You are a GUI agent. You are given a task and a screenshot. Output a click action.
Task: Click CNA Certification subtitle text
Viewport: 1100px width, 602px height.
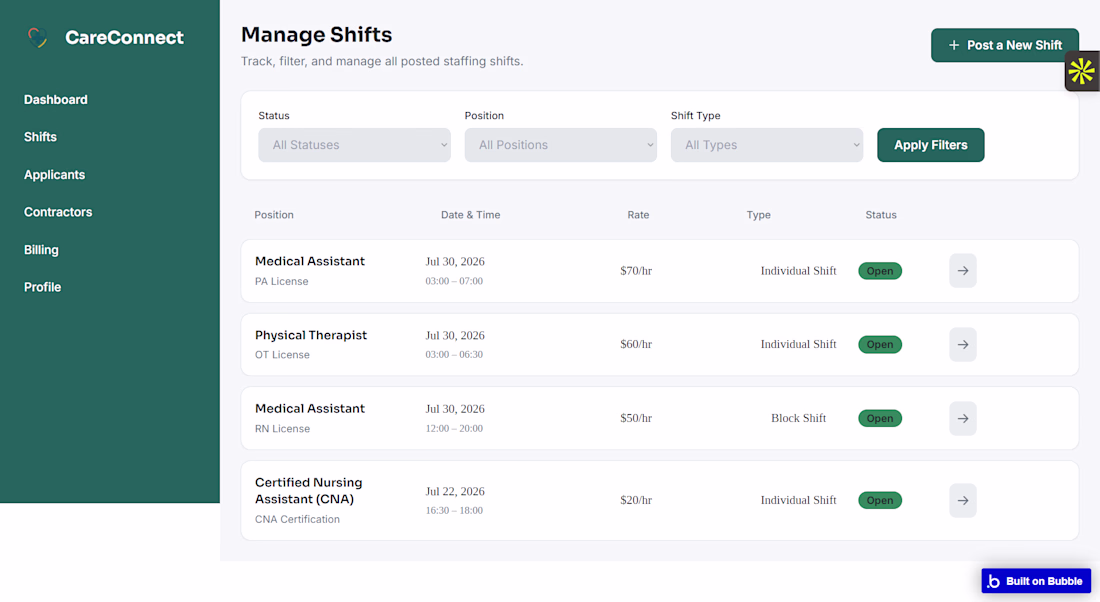297,519
